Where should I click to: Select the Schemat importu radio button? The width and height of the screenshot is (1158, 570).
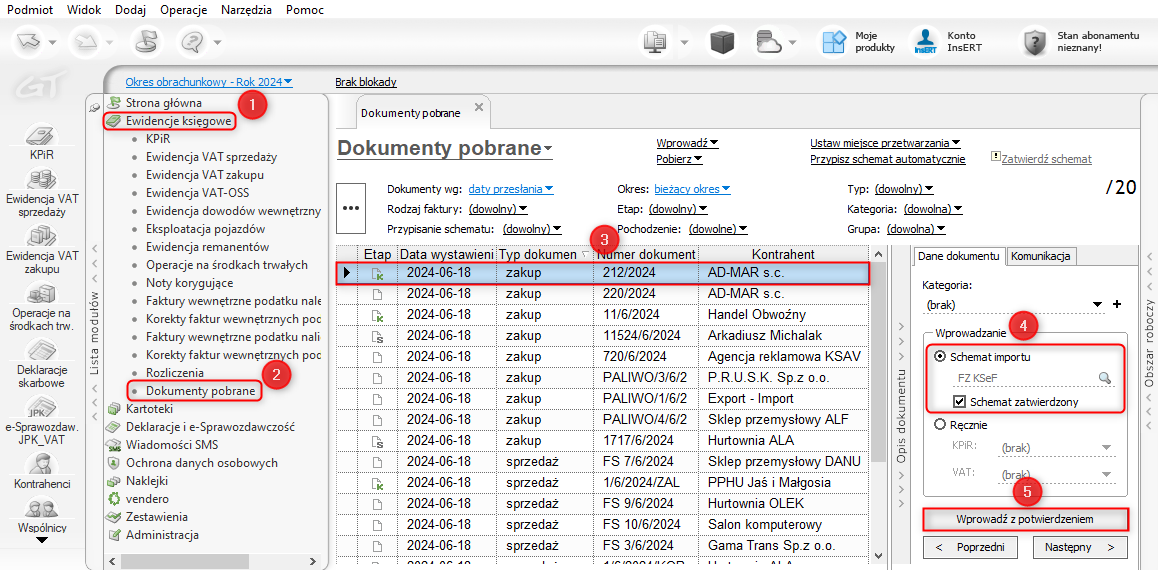[940, 356]
